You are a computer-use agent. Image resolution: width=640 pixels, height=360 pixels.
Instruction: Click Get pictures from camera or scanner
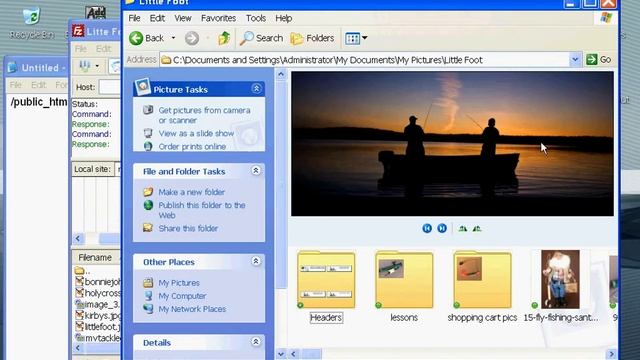click(x=204, y=115)
